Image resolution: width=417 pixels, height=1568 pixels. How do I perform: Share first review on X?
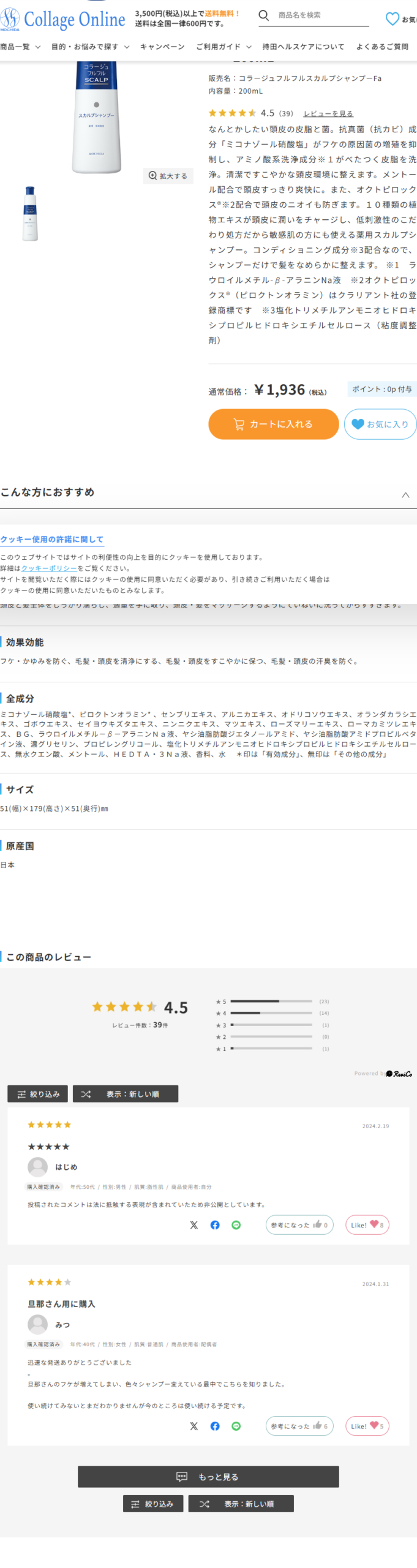[x=194, y=1225]
